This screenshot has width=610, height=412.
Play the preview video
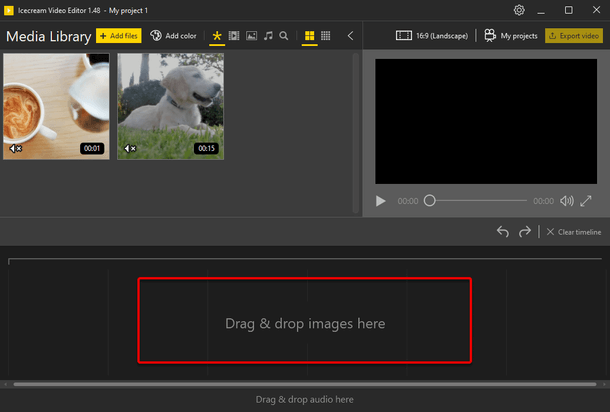(x=380, y=201)
